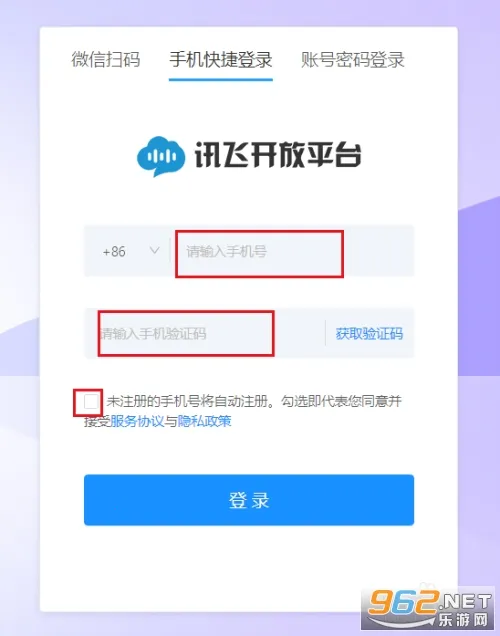The image size is (500, 636).
Task: Click the 讯飞开放平台 logo text
Action: [278, 155]
